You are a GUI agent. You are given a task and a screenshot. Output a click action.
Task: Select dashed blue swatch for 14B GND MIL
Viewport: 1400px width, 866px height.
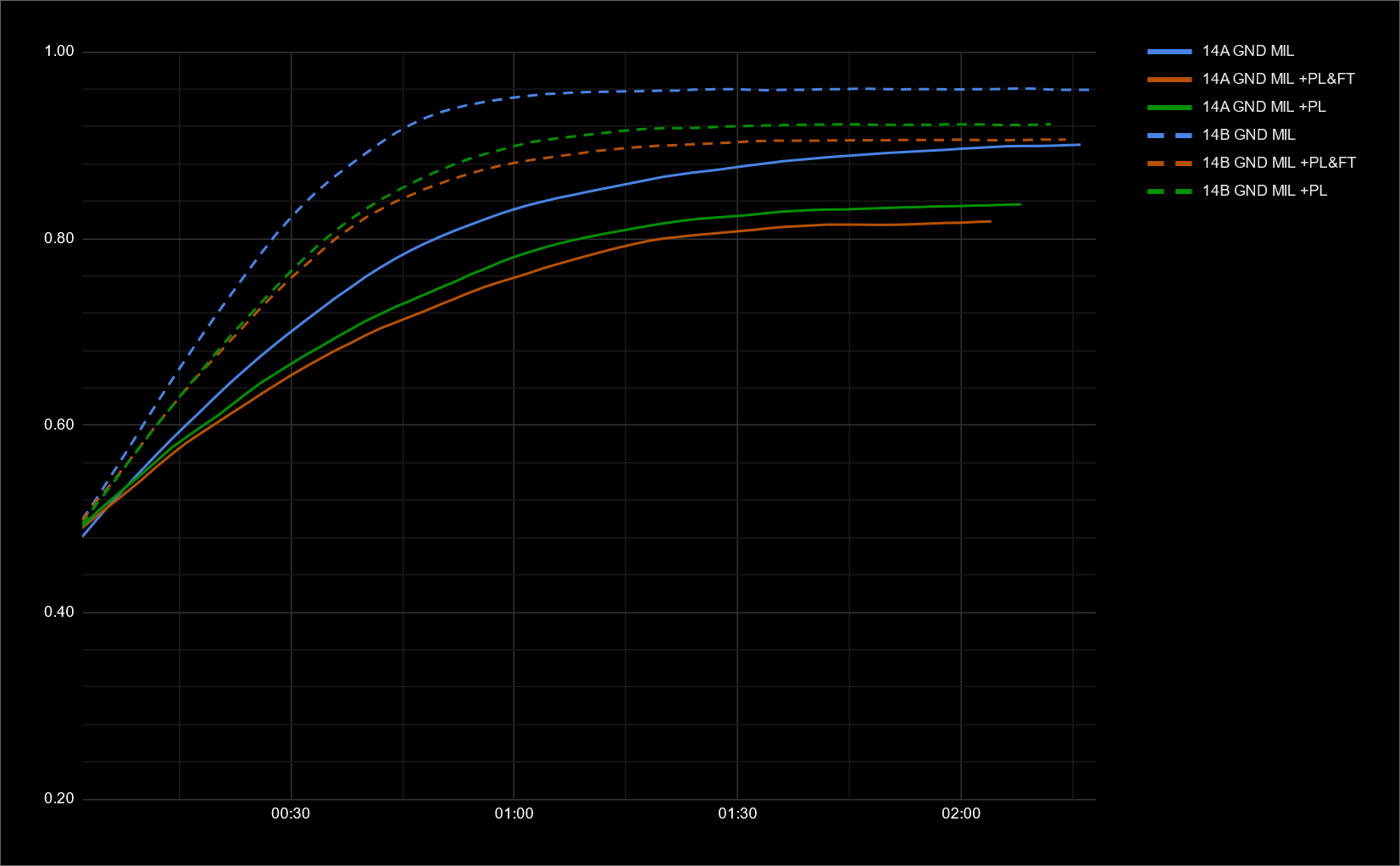click(x=1169, y=136)
